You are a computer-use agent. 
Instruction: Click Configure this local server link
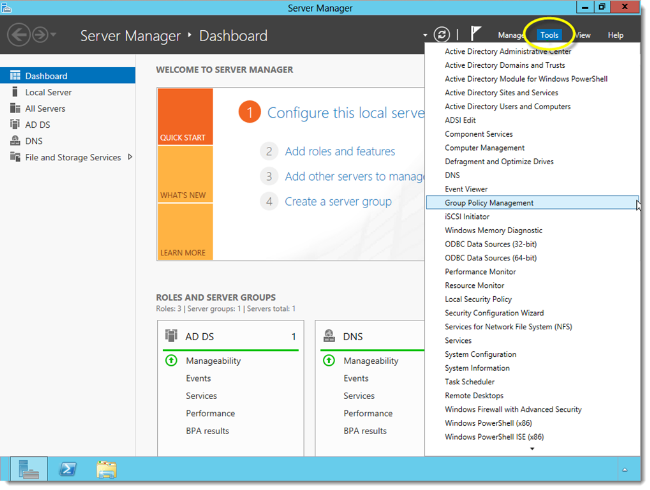point(346,113)
